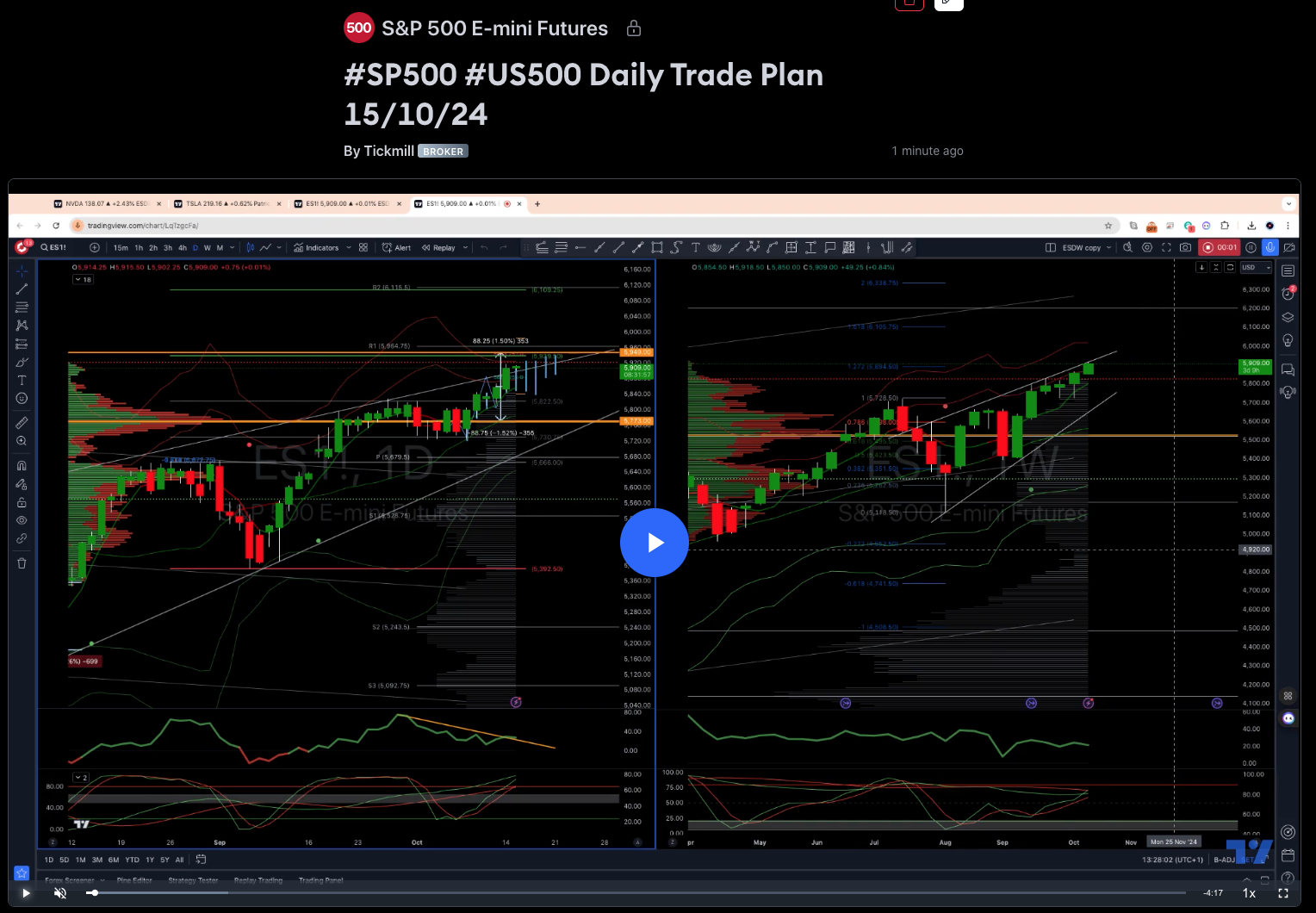Add a symbol to compare
Viewport: 1316px width, 913px height.
click(95, 247)
